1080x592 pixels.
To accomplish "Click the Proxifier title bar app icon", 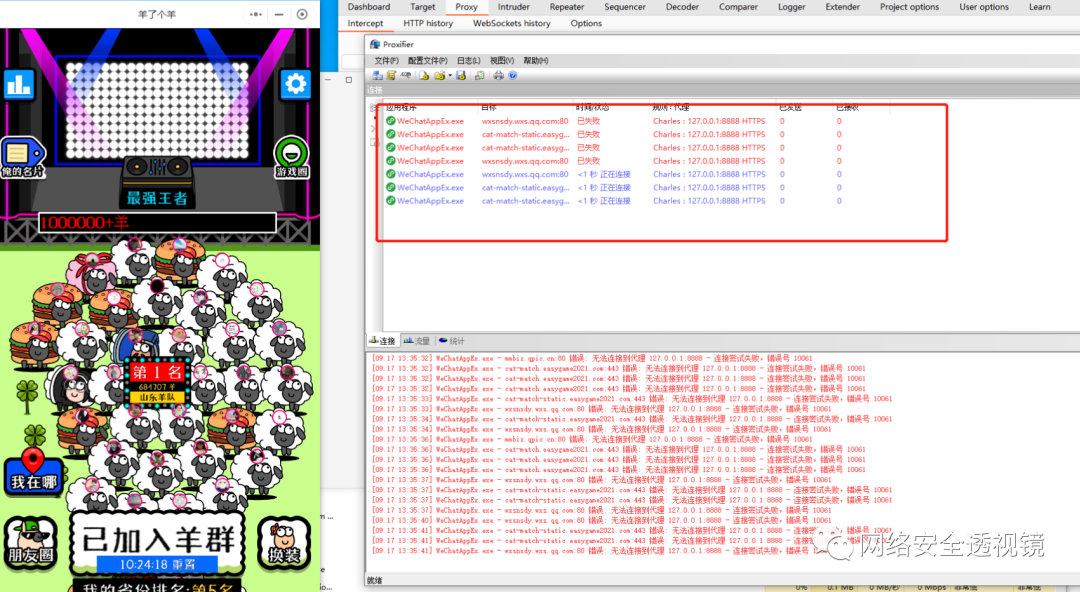I will pos(375,44).
